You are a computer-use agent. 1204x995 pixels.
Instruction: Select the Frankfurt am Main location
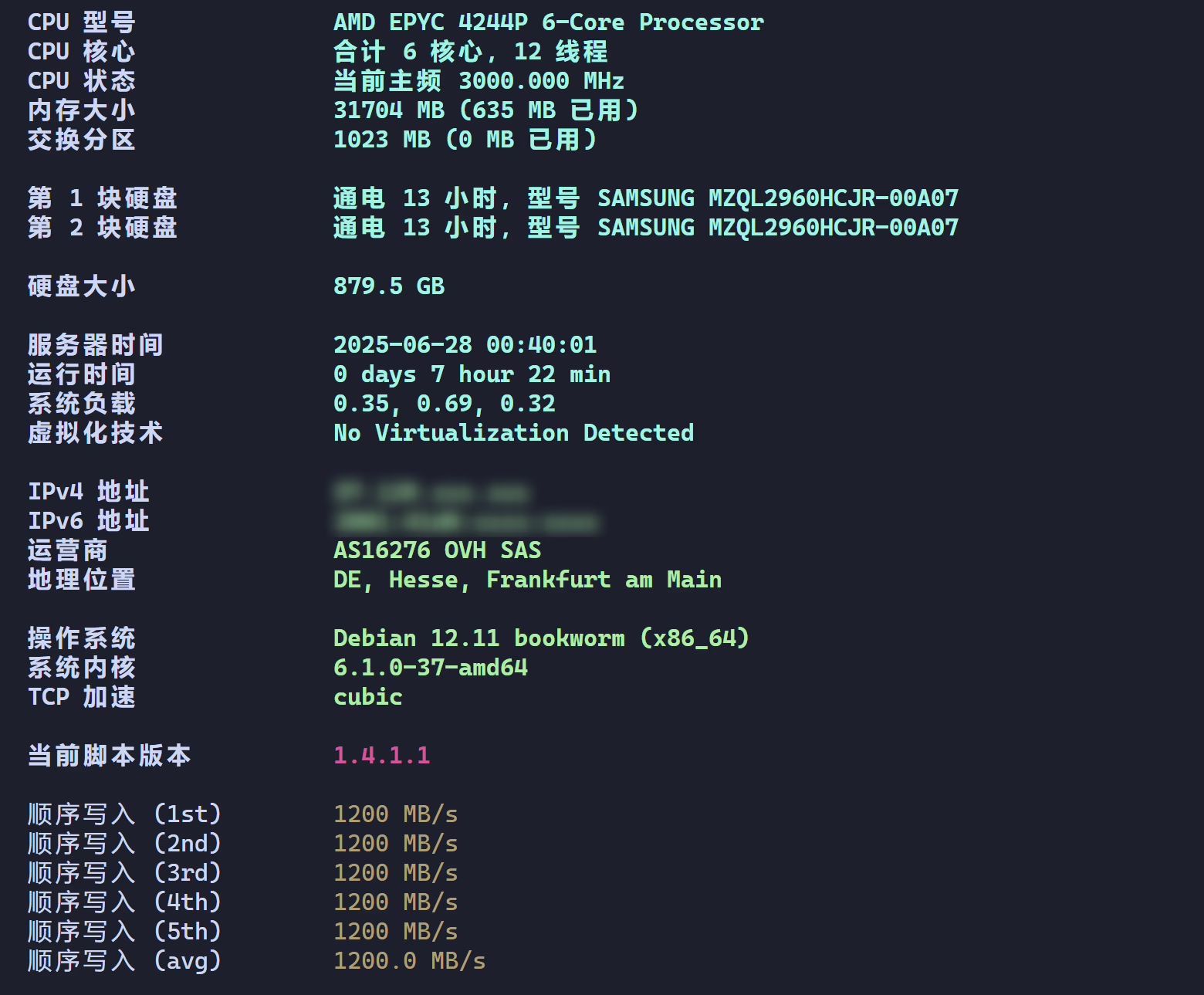click(604, 580)
